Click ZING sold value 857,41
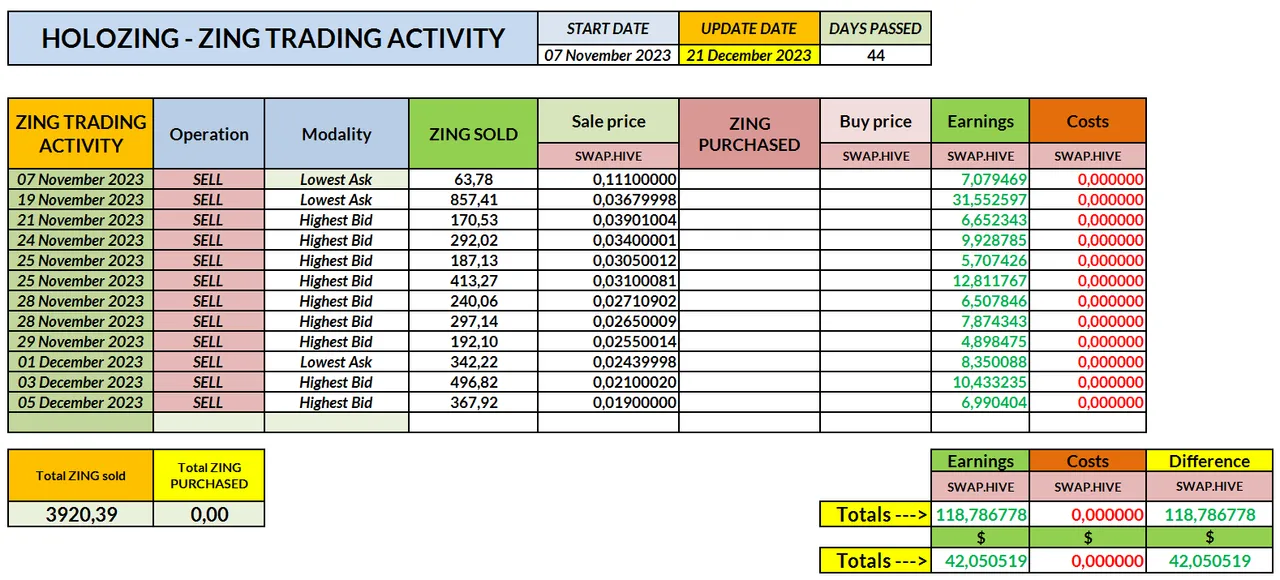The width and height of the screenshot is (1280, 580). (474, 199)
